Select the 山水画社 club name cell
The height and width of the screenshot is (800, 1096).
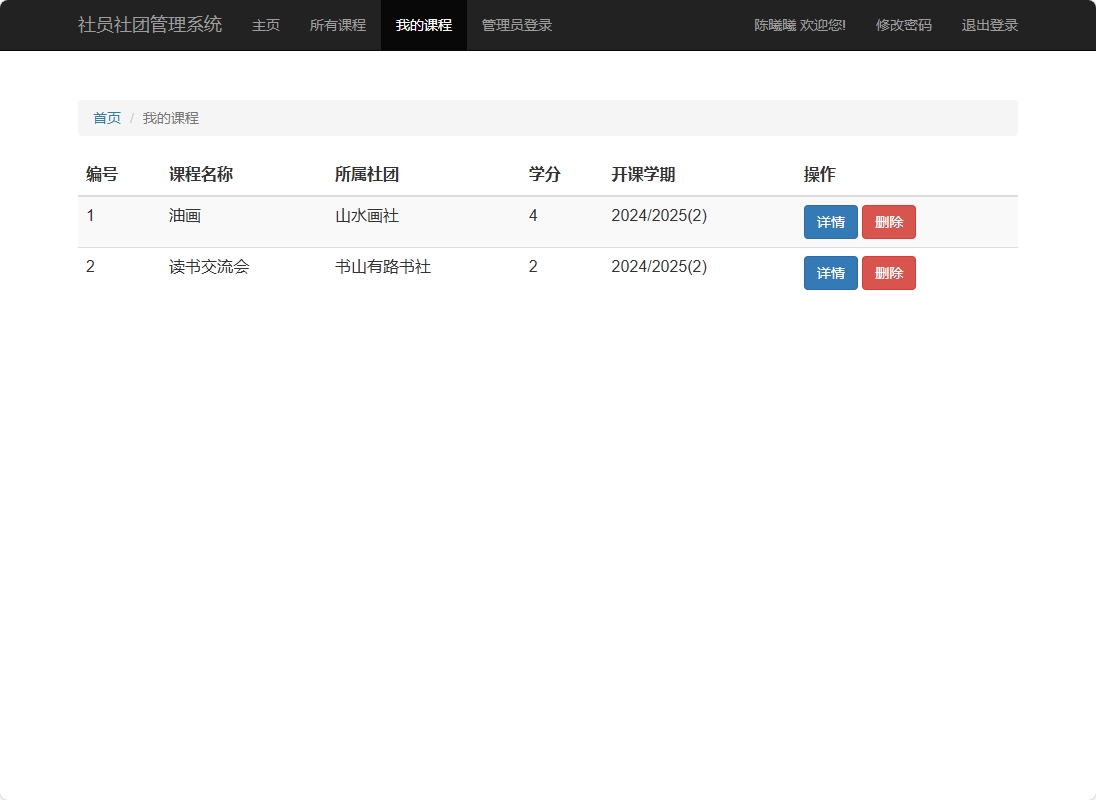point(368,215)
